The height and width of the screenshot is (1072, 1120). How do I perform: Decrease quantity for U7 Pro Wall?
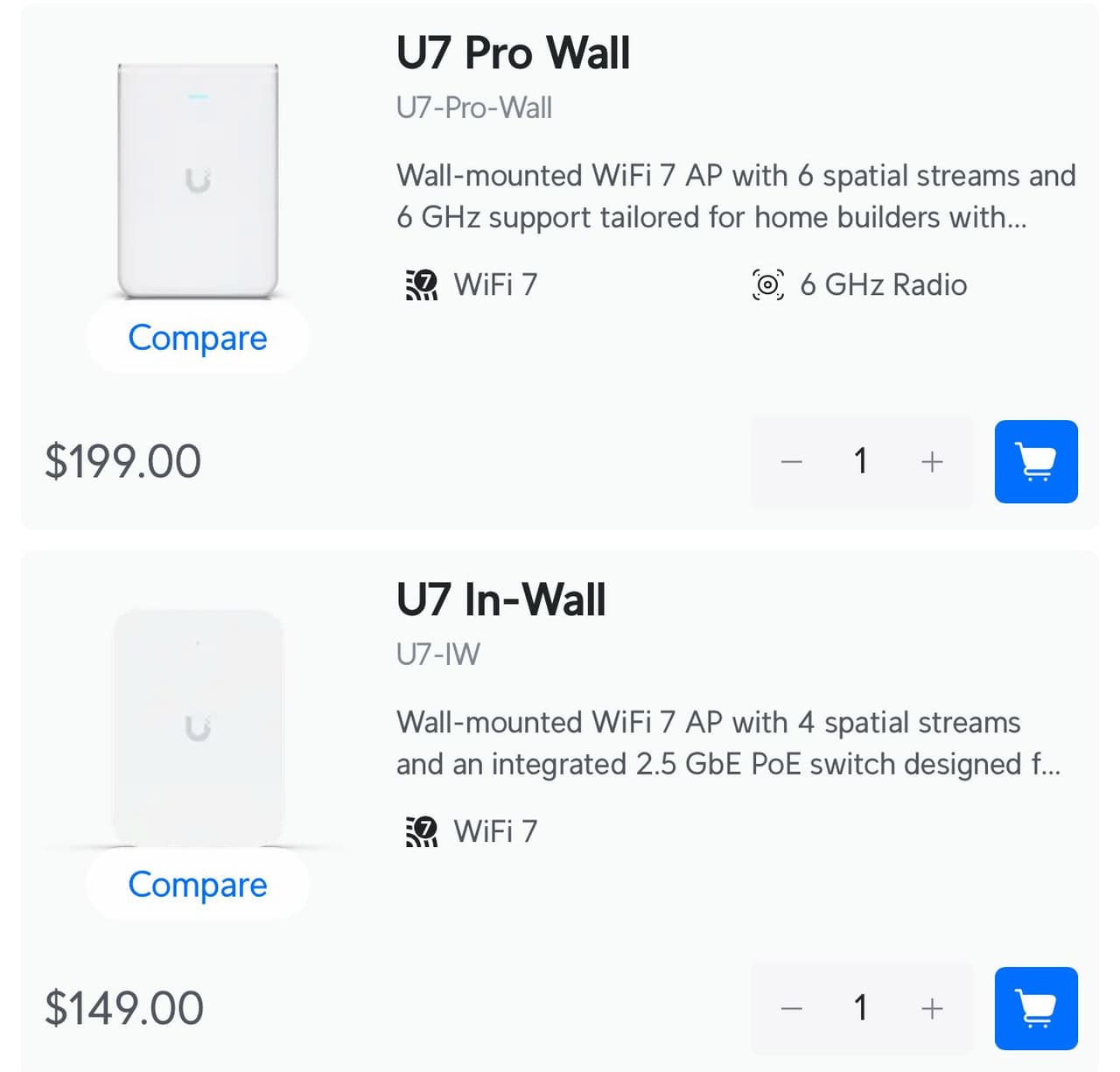[x=791, y=462]
